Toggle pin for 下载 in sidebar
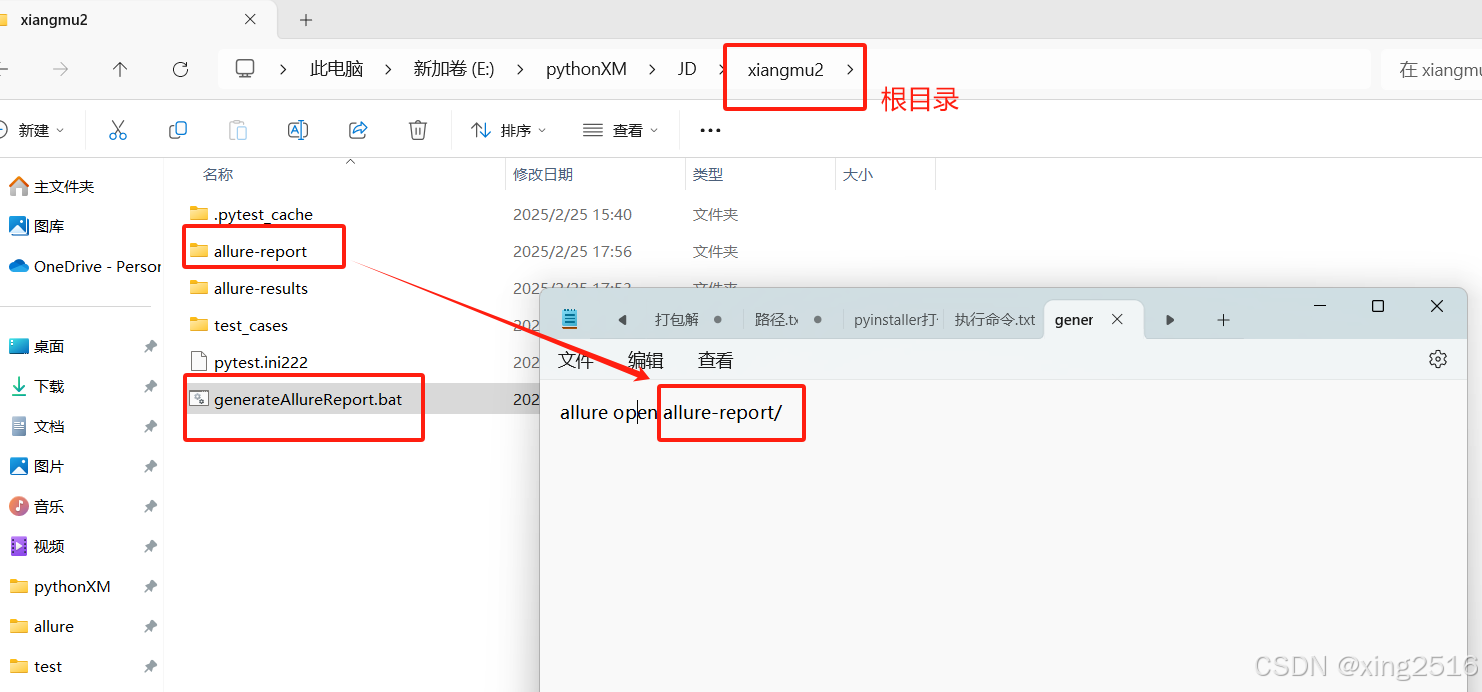Viewport: 1482px width, 692px height. tap(150, 386)
